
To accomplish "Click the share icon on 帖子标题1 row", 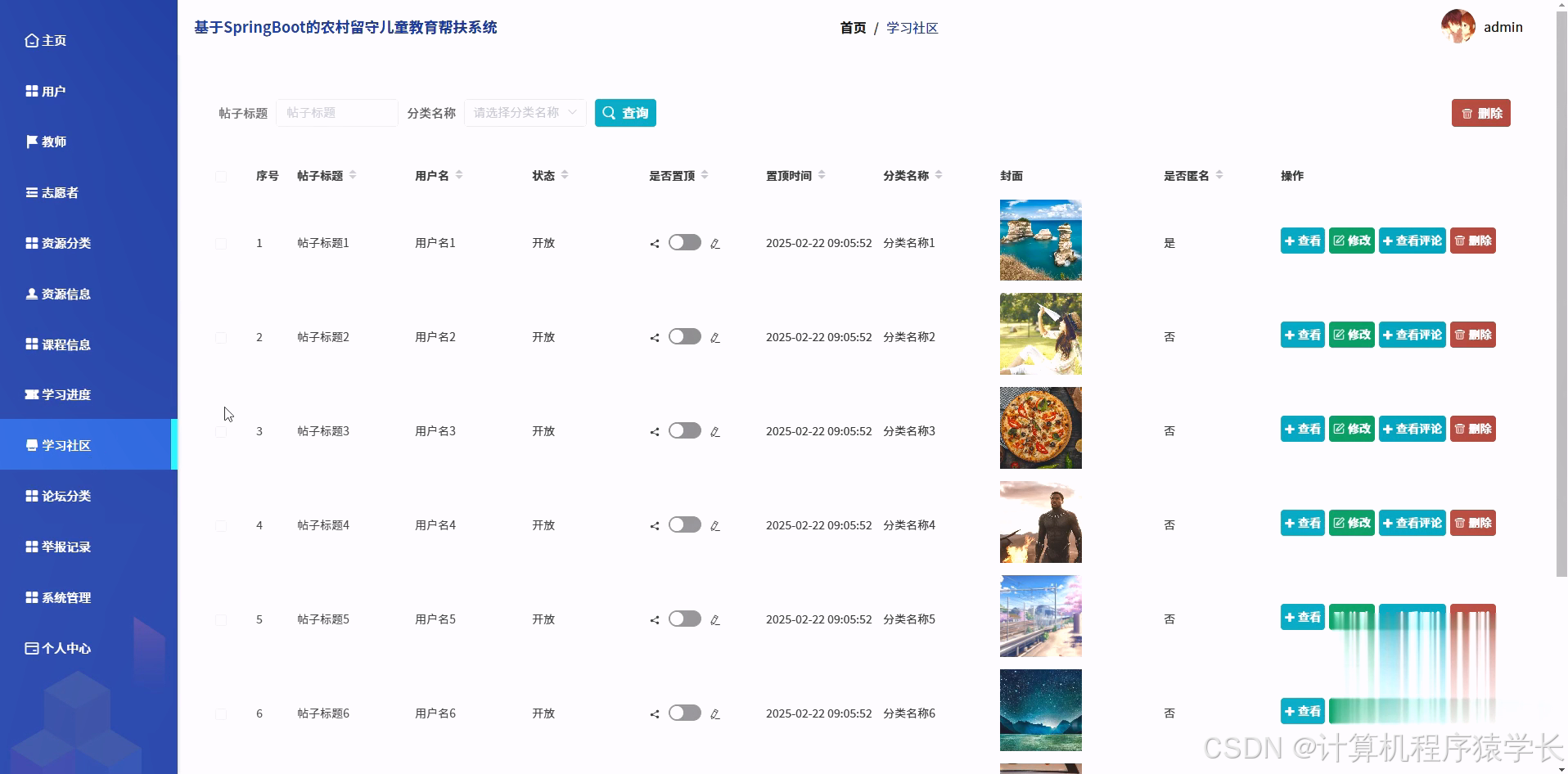I will tap(654, 243).
